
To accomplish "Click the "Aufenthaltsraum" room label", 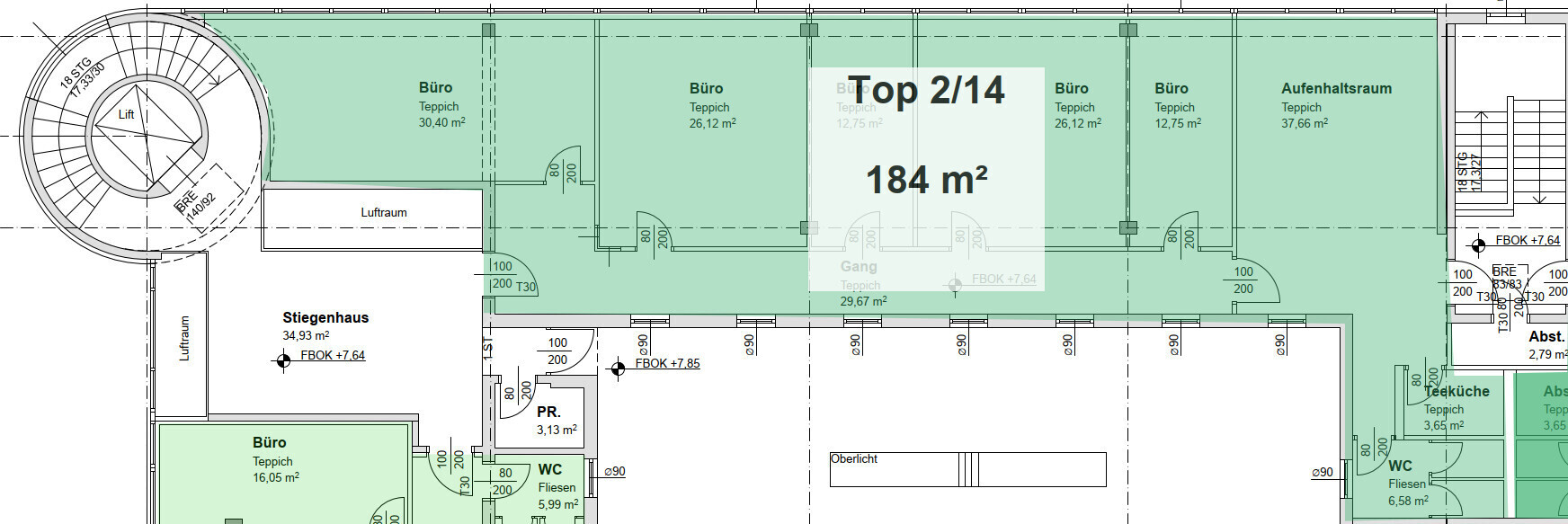I will [1336, 88].
